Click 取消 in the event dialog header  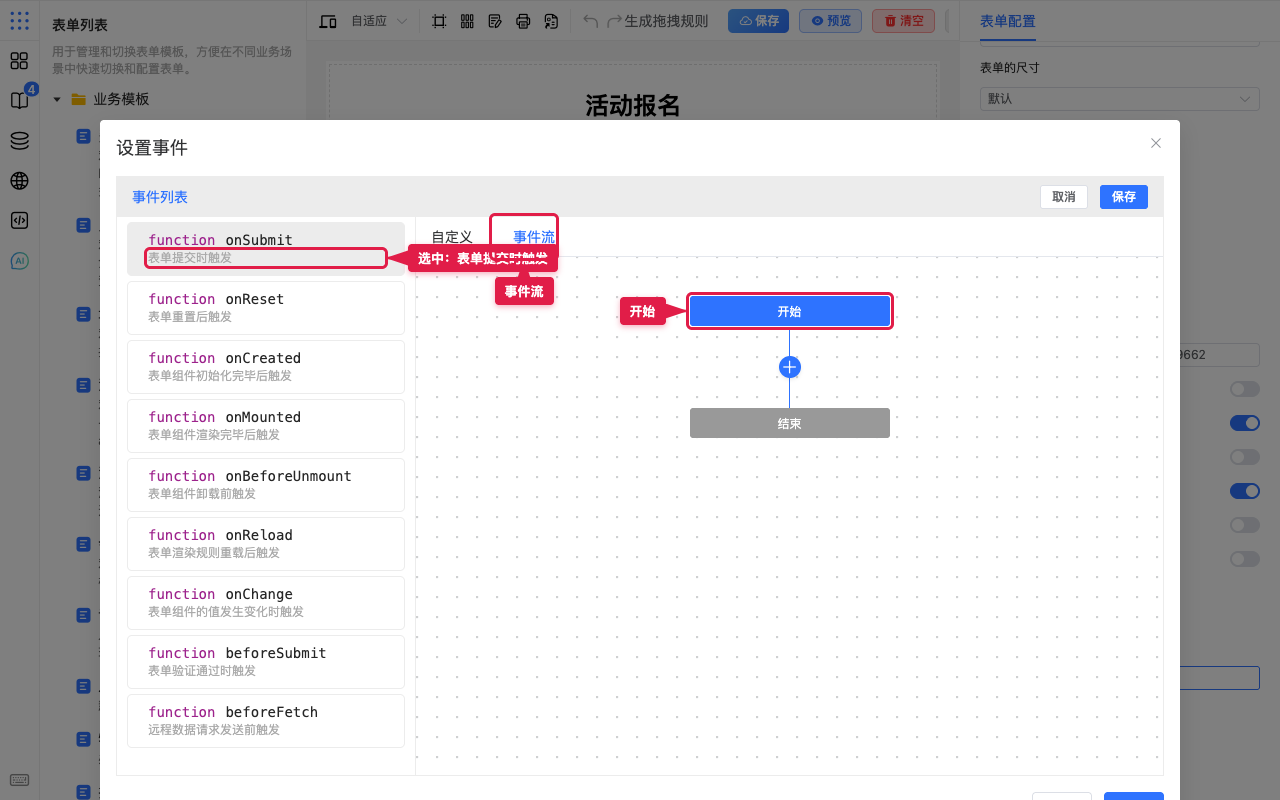pos(1064,197)
